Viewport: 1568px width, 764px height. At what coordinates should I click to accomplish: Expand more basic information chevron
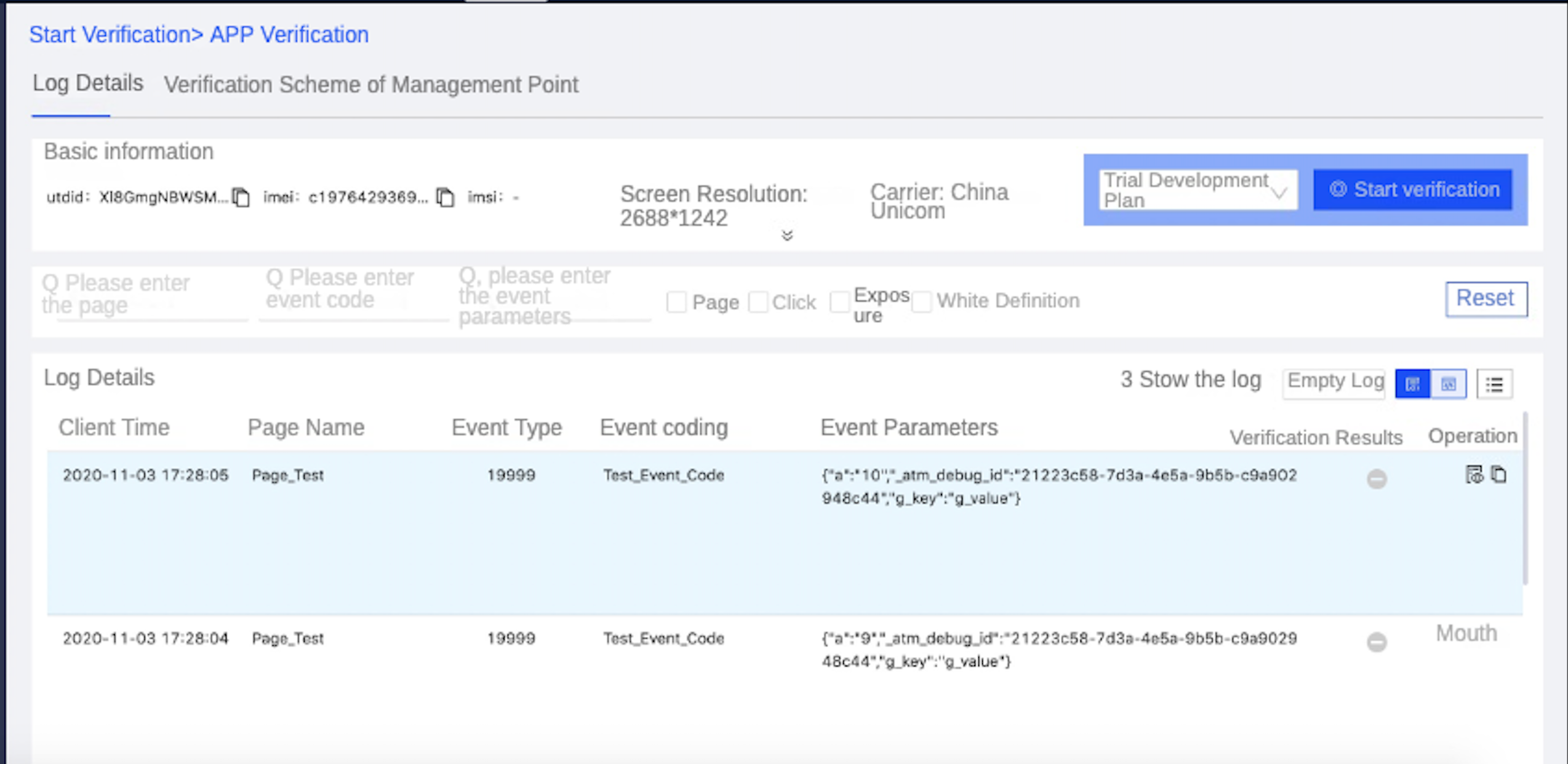click(786, 236)
